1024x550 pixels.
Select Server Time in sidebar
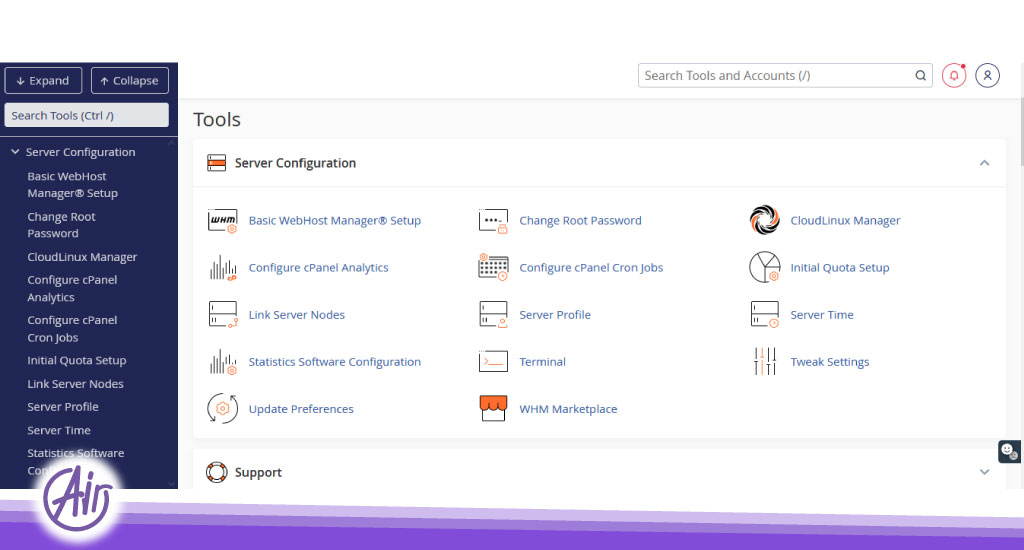pyautogui.click(x=59, y=430)
